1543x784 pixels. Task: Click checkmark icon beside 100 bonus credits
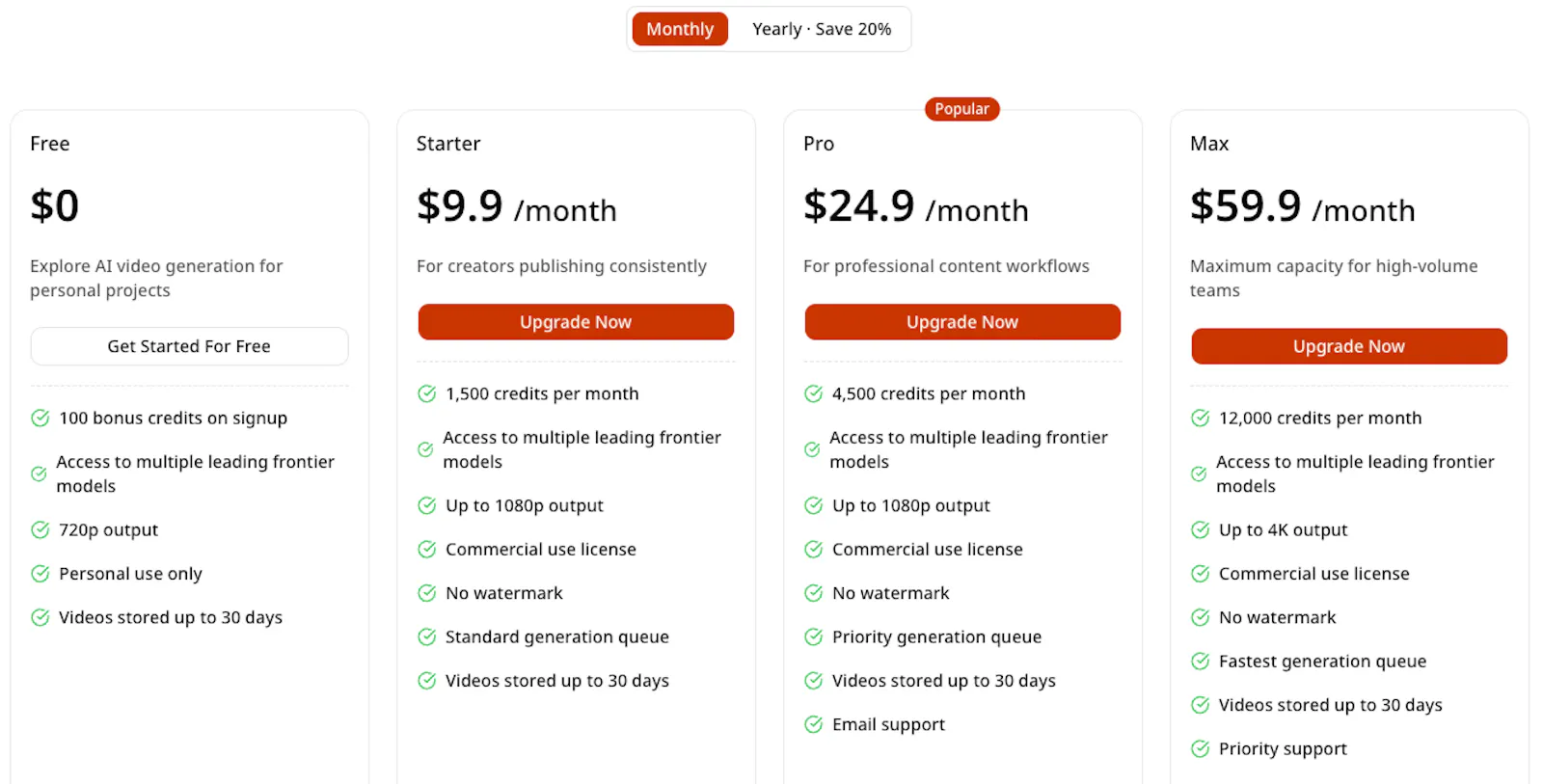41,418
